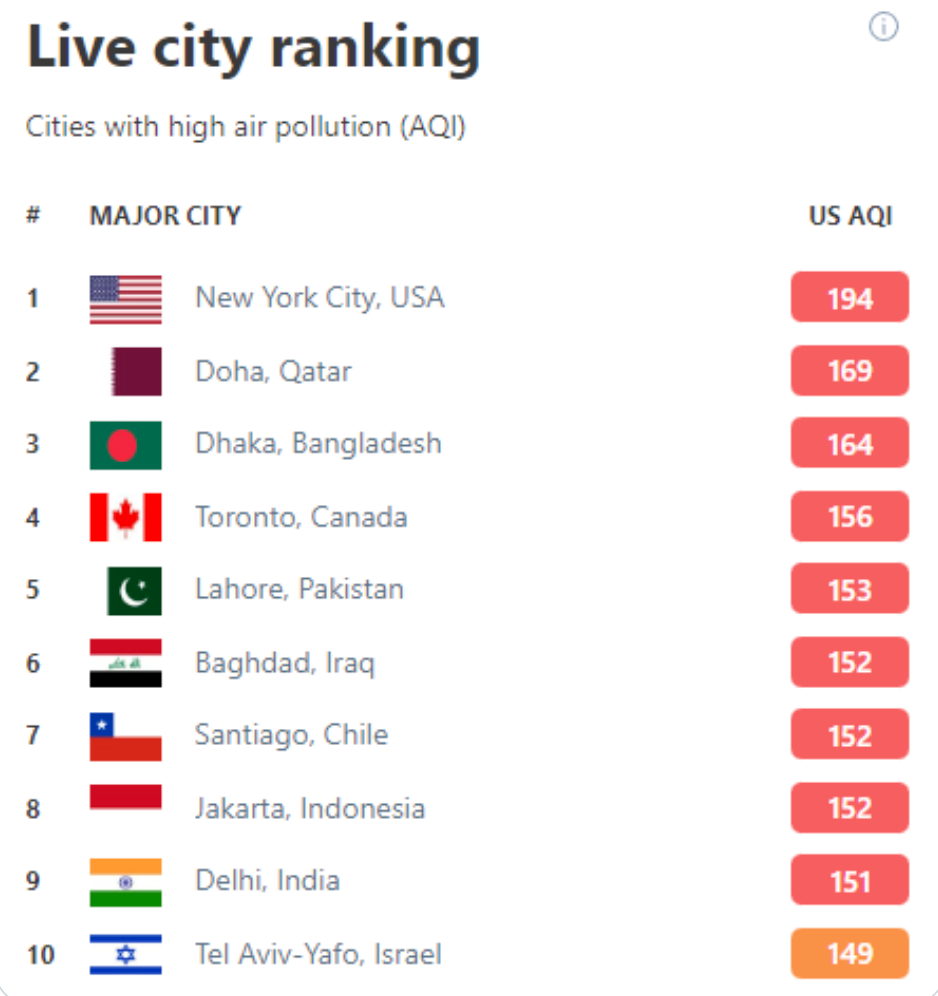938x996 pixels.
Task: Click the USA flag icon
Action: (125, 299)
